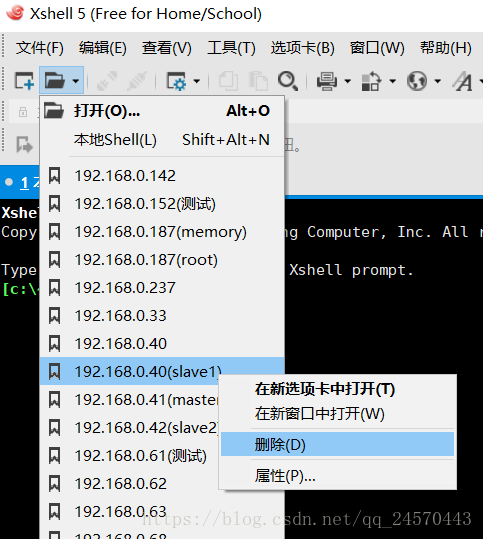483x539 pixels.
Task: Select session 192.168.0.187(memory)
Action: 162,232
